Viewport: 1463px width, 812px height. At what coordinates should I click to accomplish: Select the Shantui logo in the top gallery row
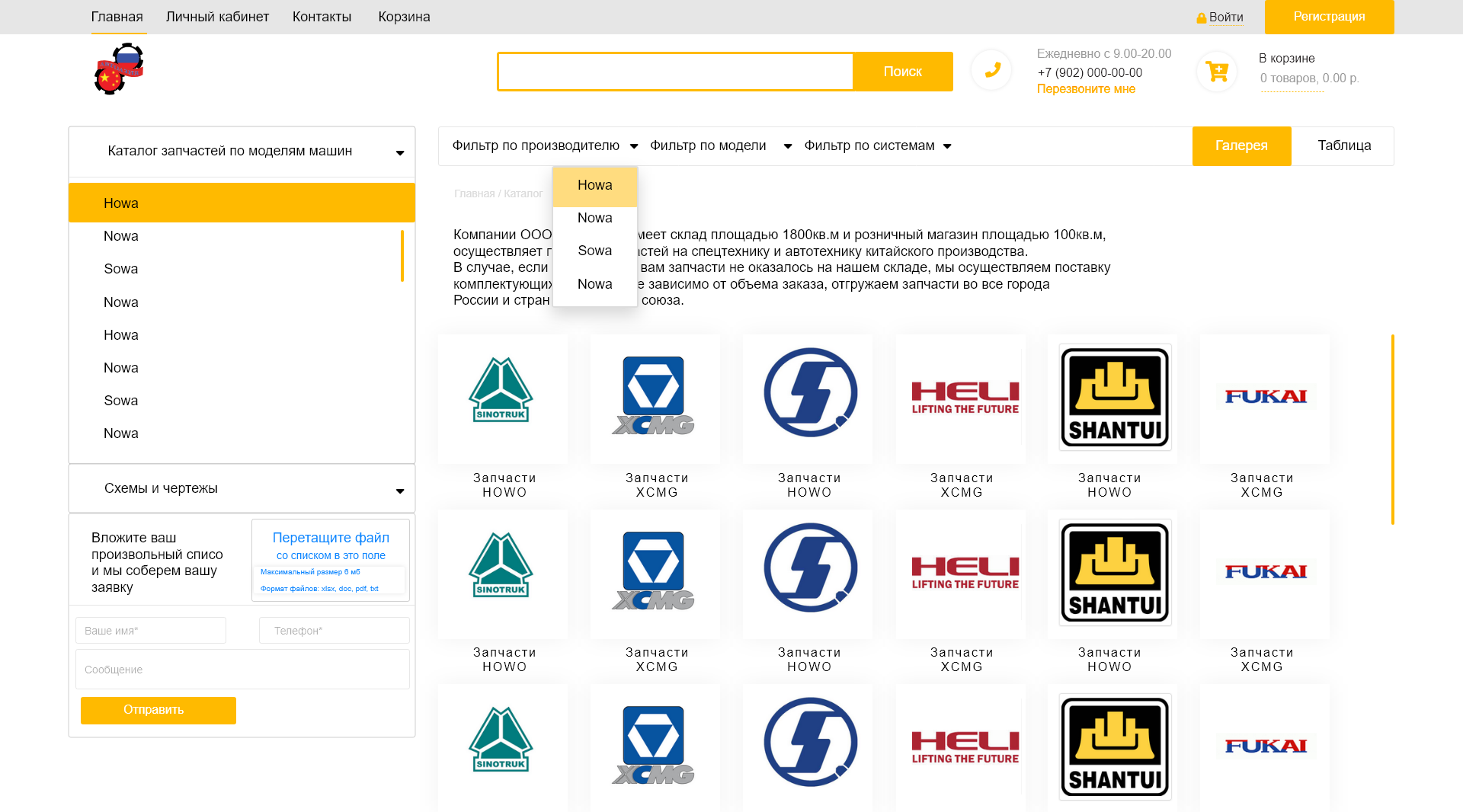click(1115, 397)
